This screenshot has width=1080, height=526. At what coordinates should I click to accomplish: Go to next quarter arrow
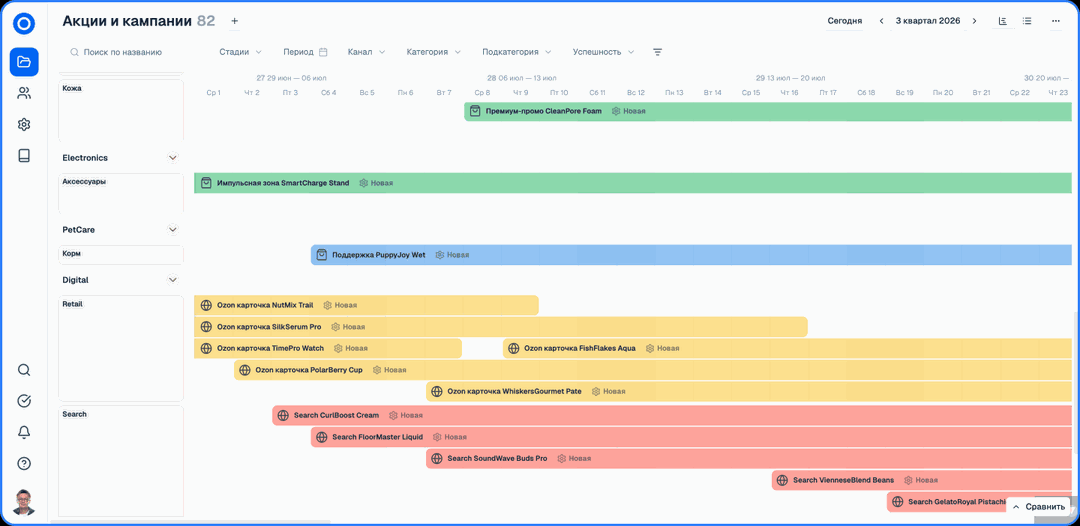click(974, 21)
